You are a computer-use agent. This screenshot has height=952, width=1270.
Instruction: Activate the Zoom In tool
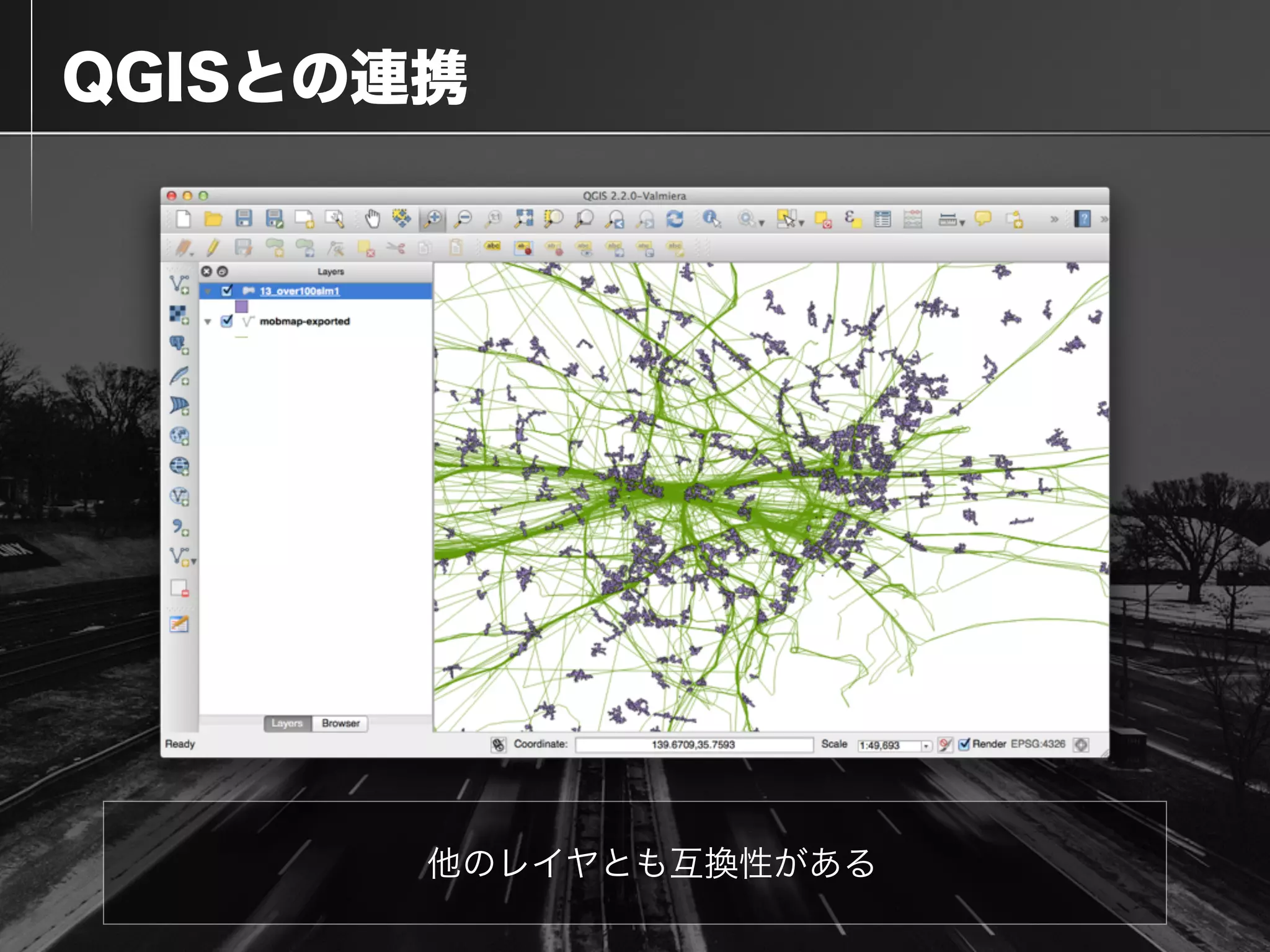(433, 219)
